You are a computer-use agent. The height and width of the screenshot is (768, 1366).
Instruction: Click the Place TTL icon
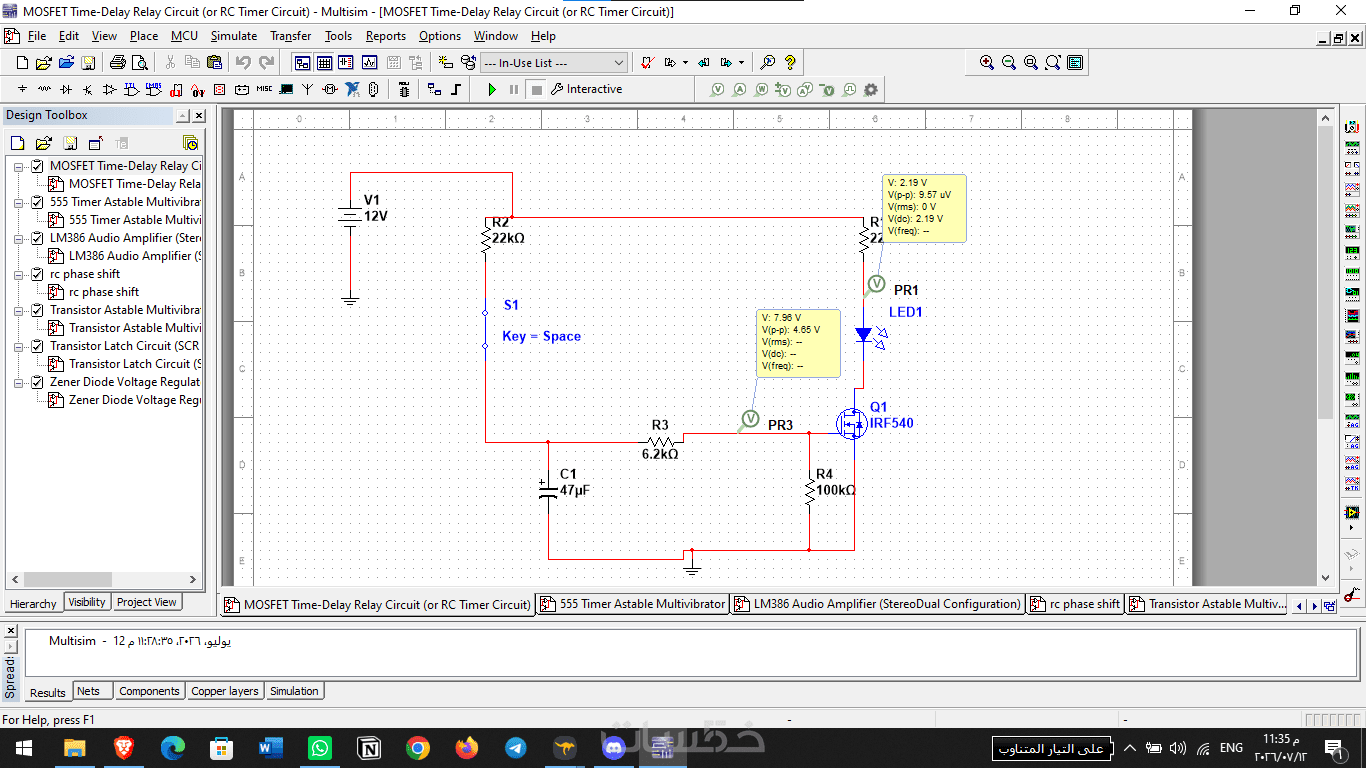[x=132, y=89]
